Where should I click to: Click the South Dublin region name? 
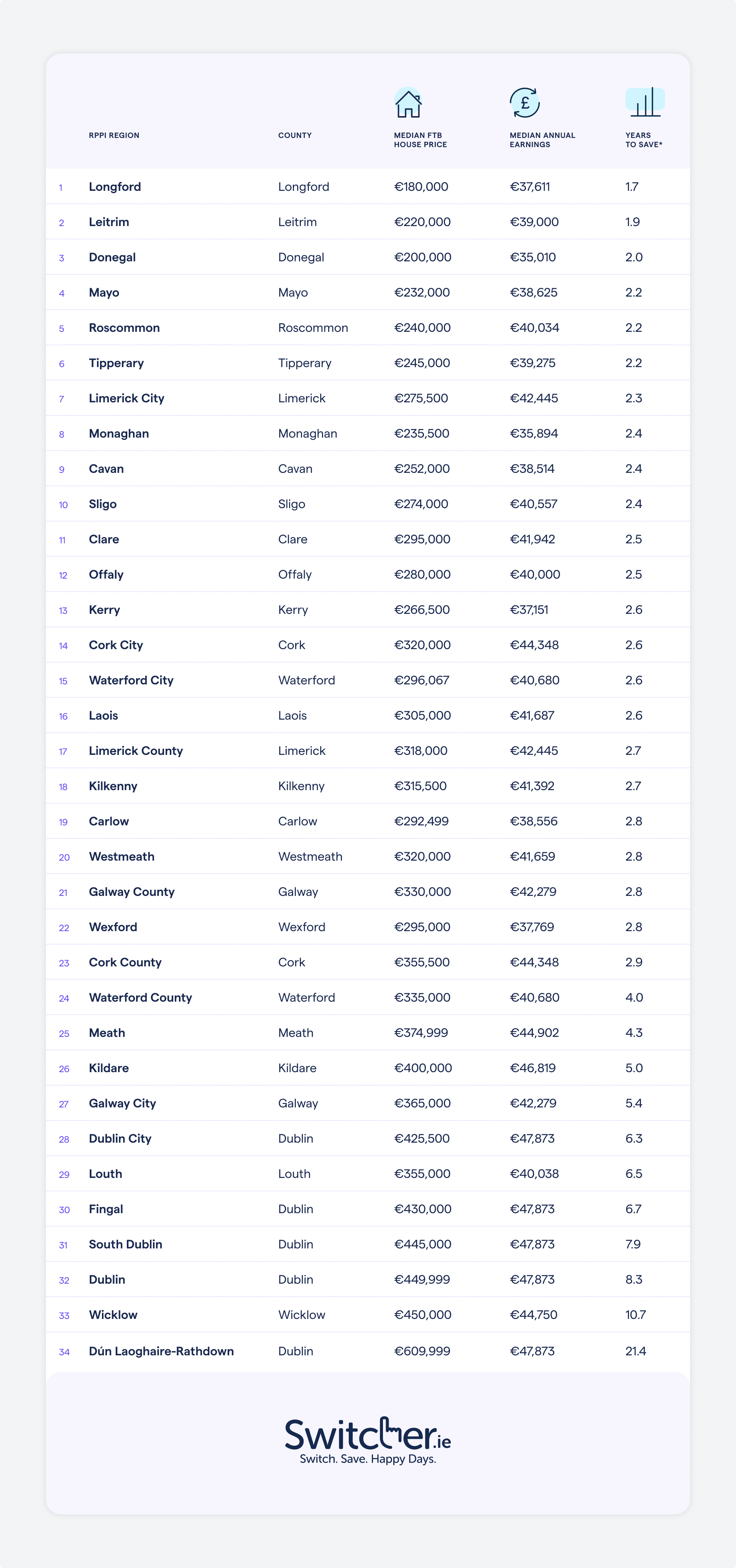click(x=125, y=1244)
